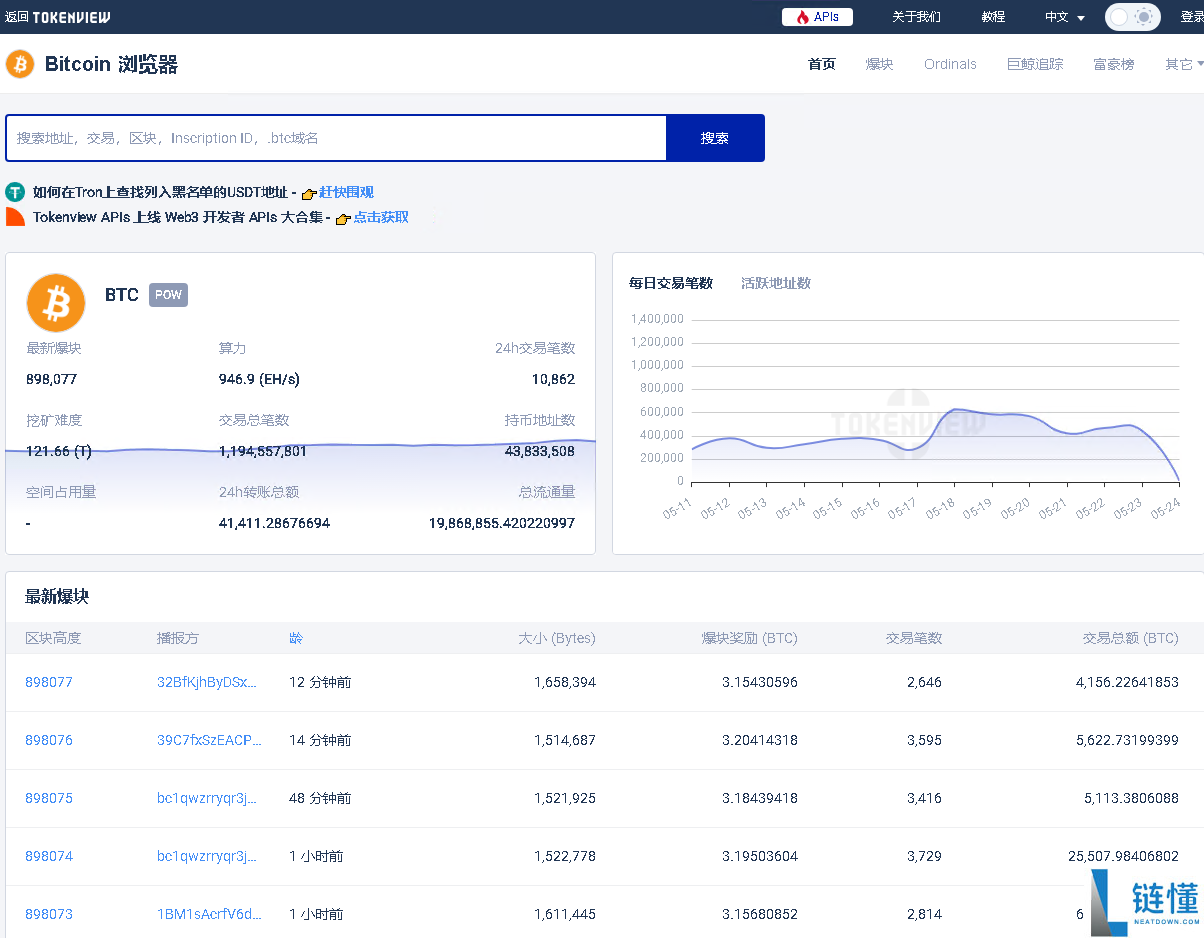Click the hashrate value 946.9 (EH/s)
Screen dimensions: 1204x938
point(259,379)
